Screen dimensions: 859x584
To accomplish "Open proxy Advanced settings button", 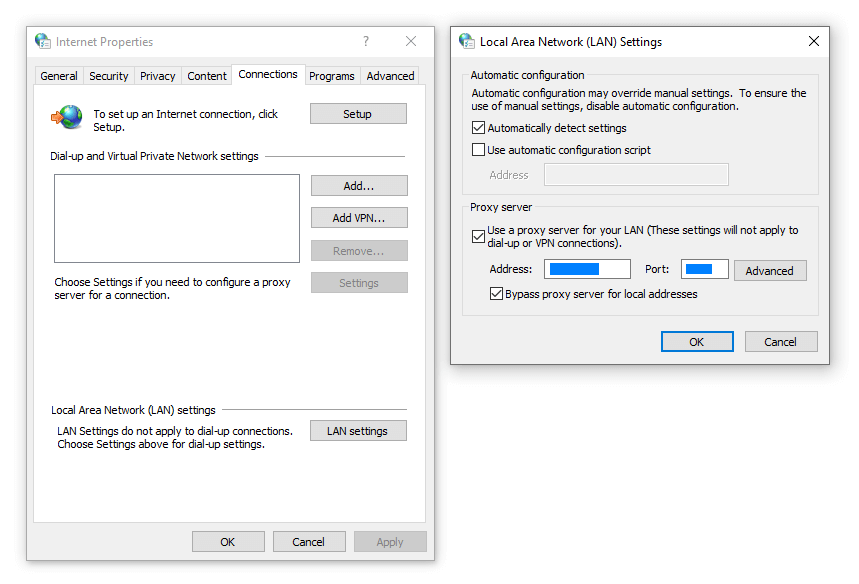I will click(x=770, y=270).
